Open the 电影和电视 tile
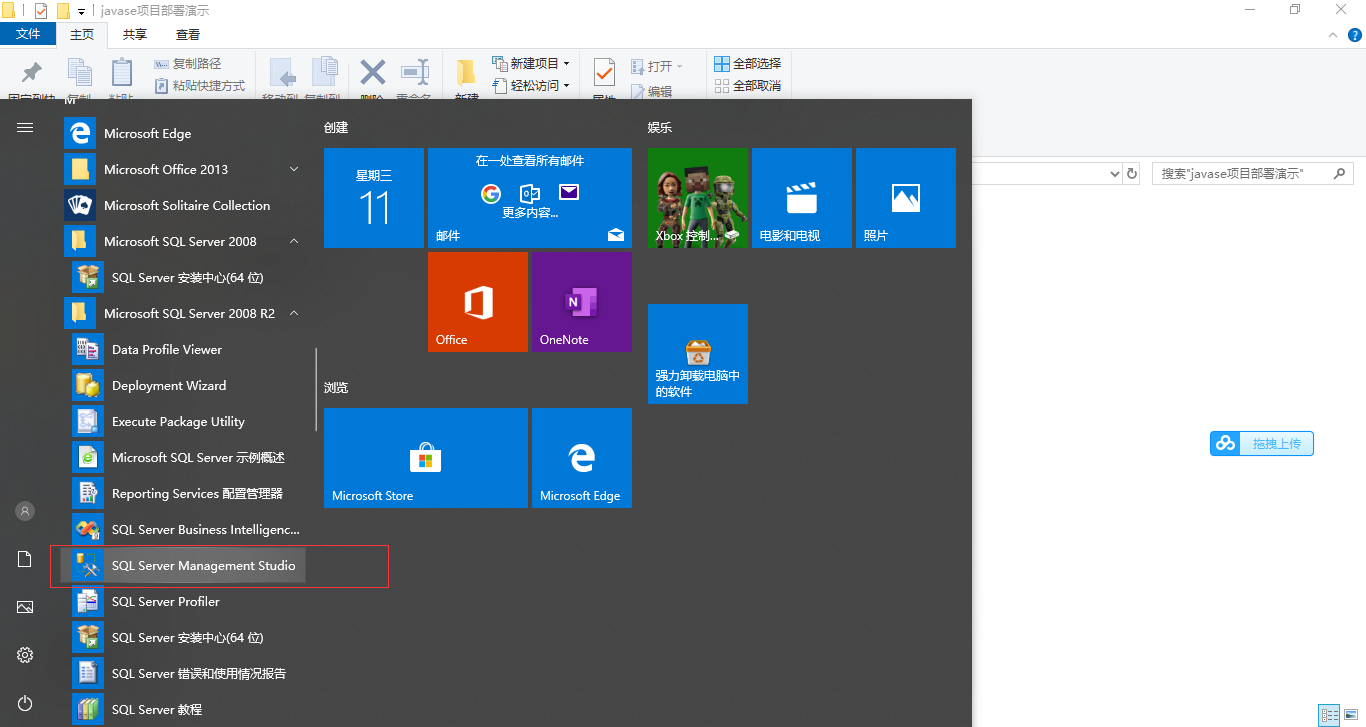This screenshot has width=1366, height=727. pos(802,198)
